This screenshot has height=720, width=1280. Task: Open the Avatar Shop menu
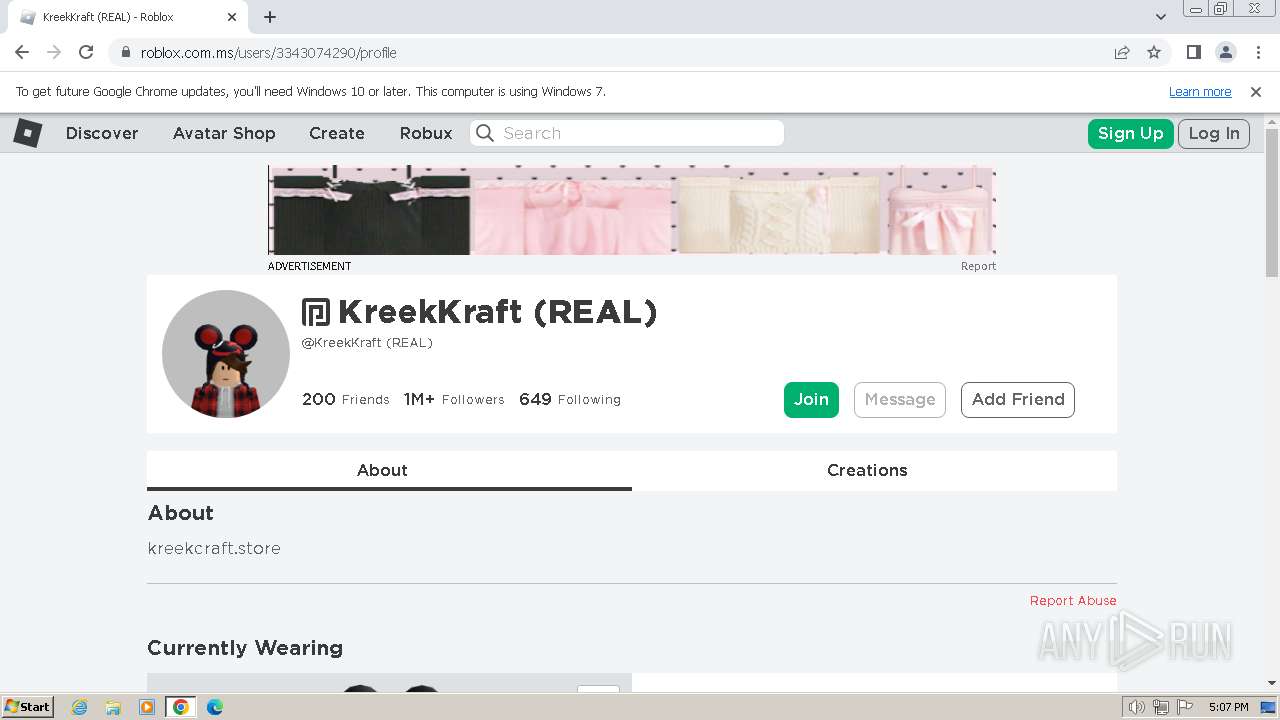[224, 133]
